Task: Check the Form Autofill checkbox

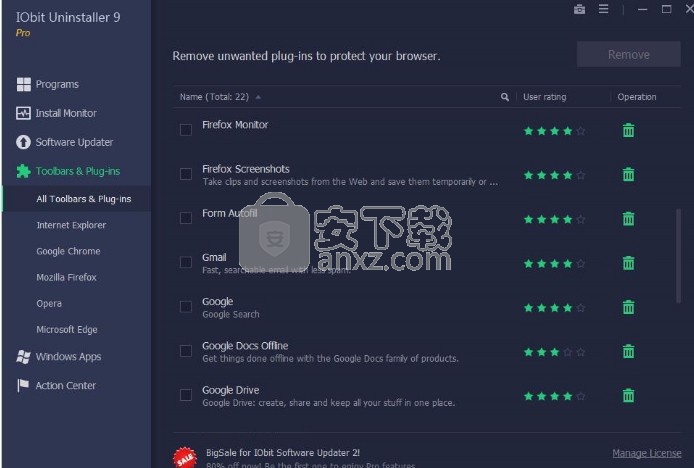Action: [186, 218]
